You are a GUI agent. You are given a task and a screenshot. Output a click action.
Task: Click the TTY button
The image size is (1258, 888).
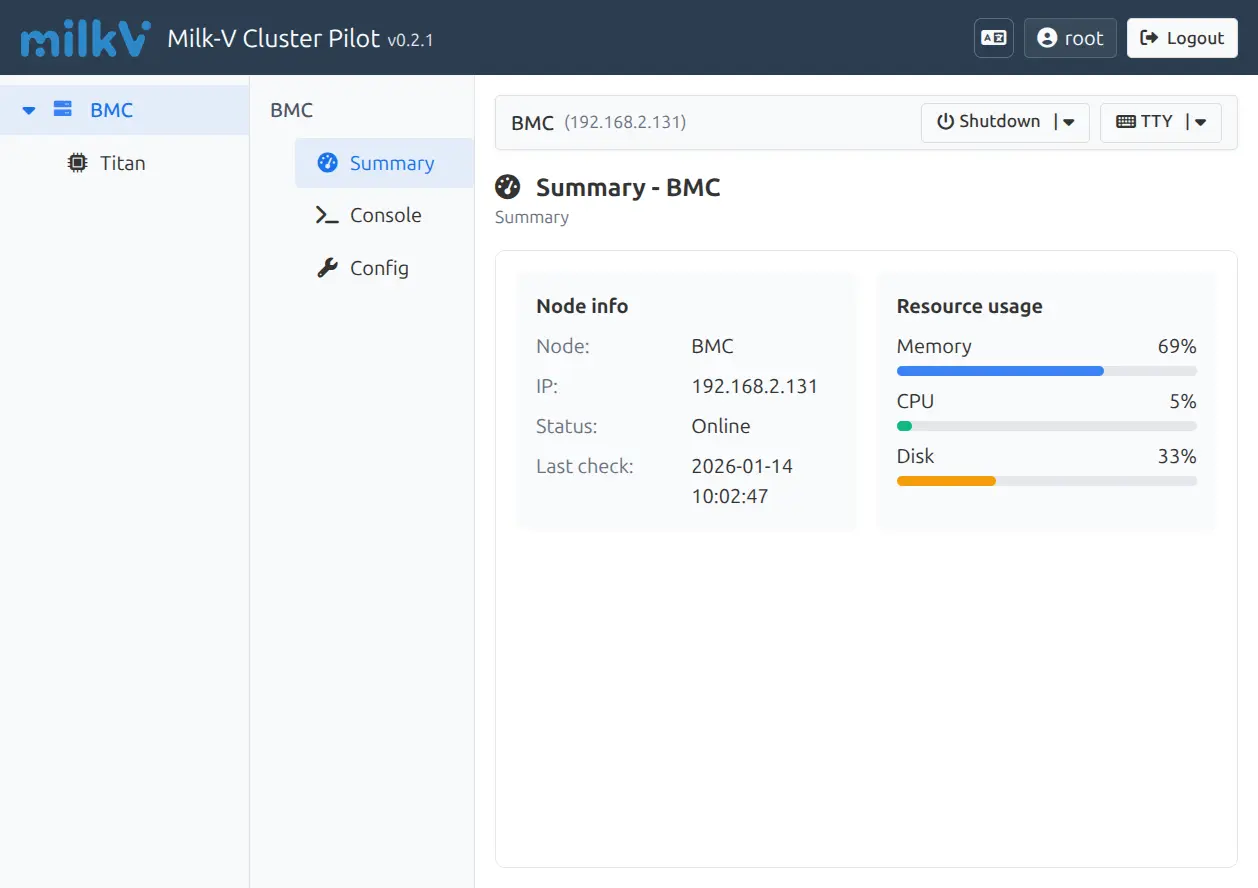pyautogui.click(x=1145, y=122)
